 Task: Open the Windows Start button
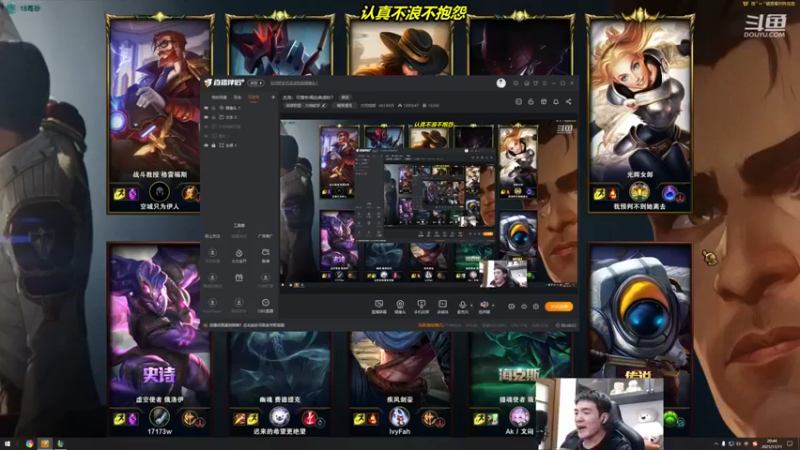[7, 443]
